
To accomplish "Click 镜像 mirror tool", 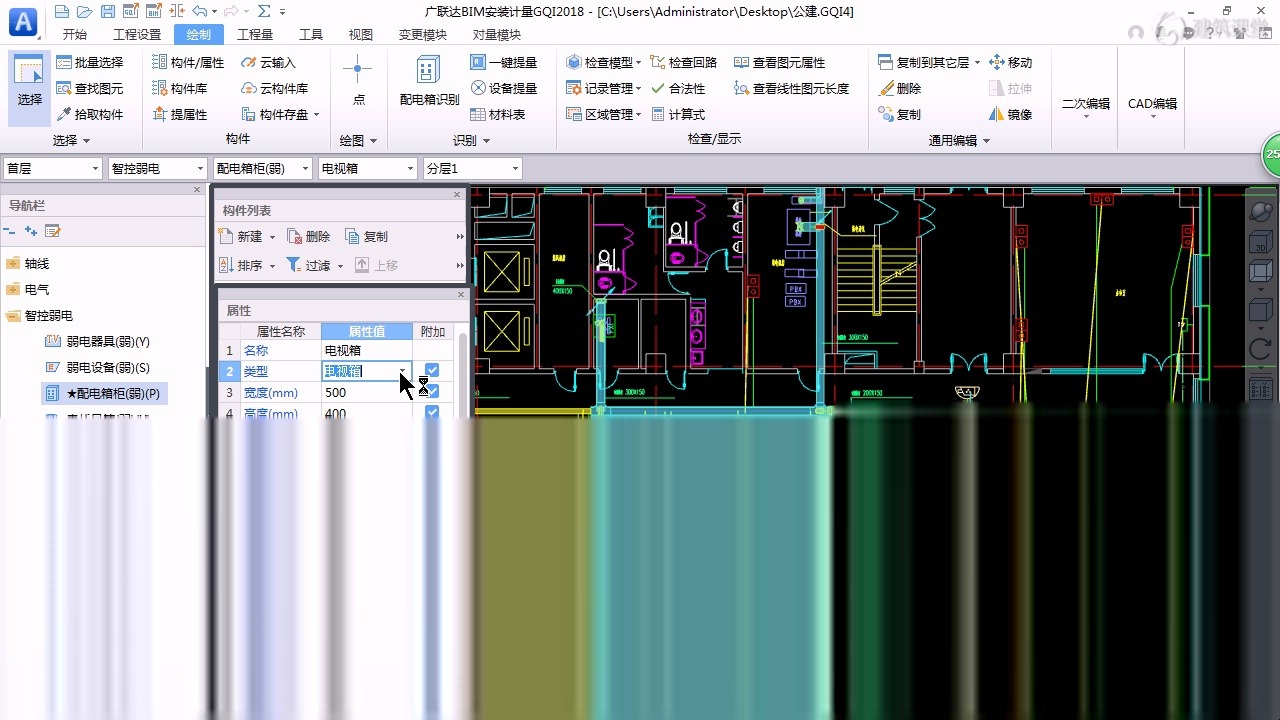I will click(x=1010, y=114).
